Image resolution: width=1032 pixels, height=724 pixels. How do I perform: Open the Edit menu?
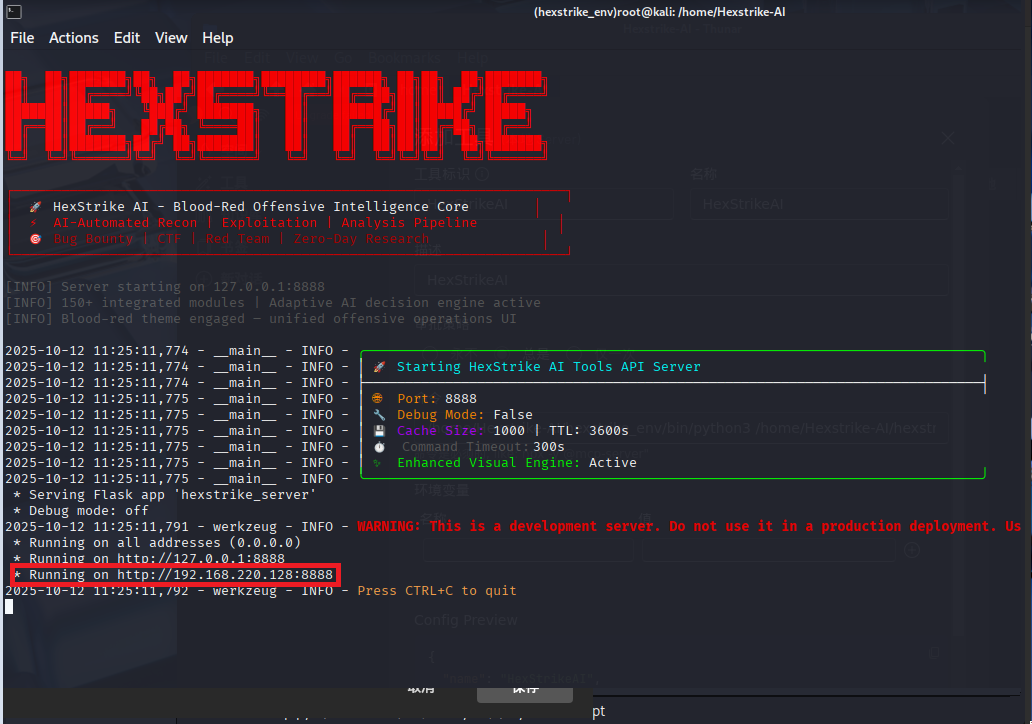click(x=127, y=38)
